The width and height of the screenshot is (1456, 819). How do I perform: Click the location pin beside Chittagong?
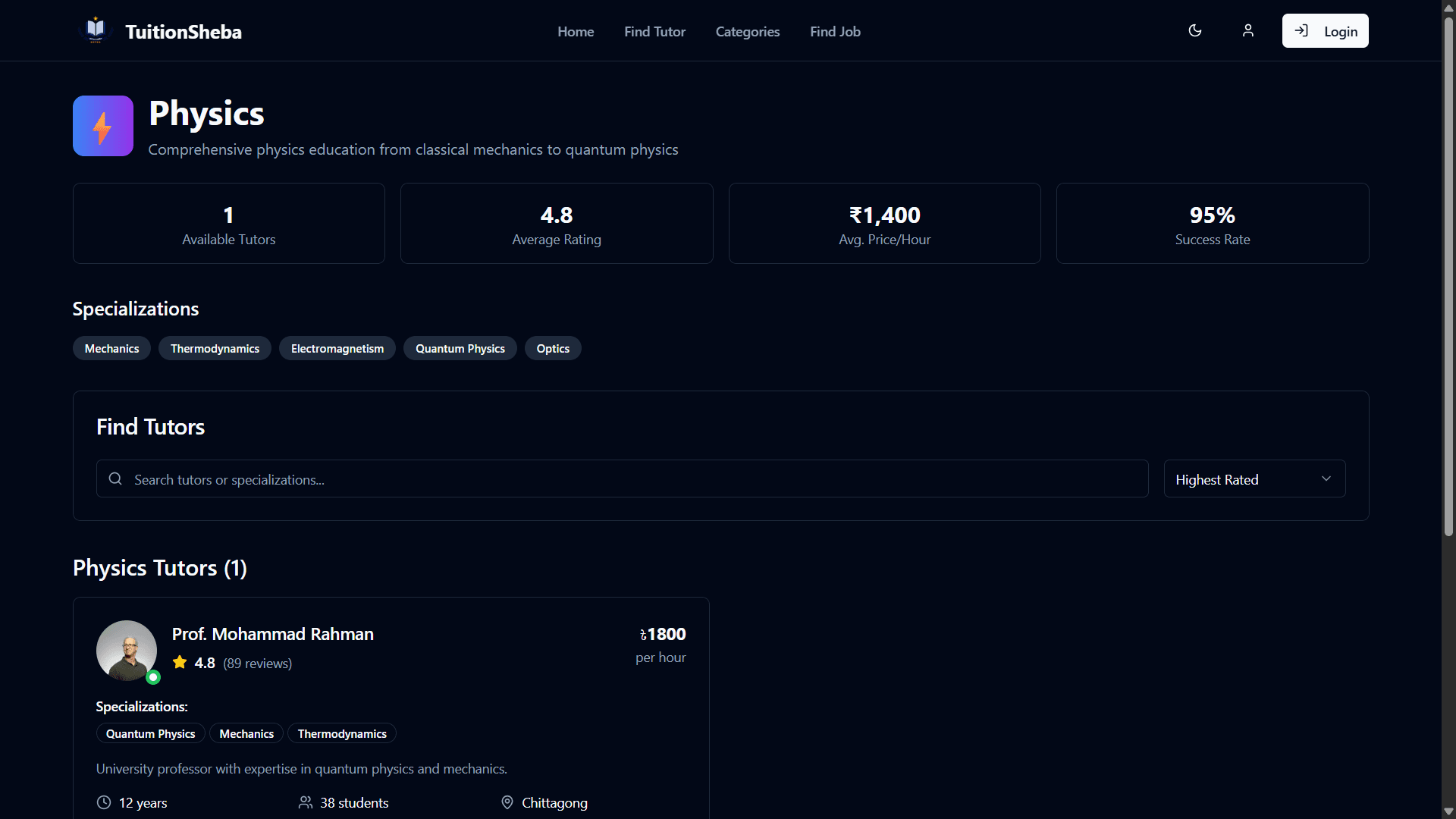click(x=507, y=802)
